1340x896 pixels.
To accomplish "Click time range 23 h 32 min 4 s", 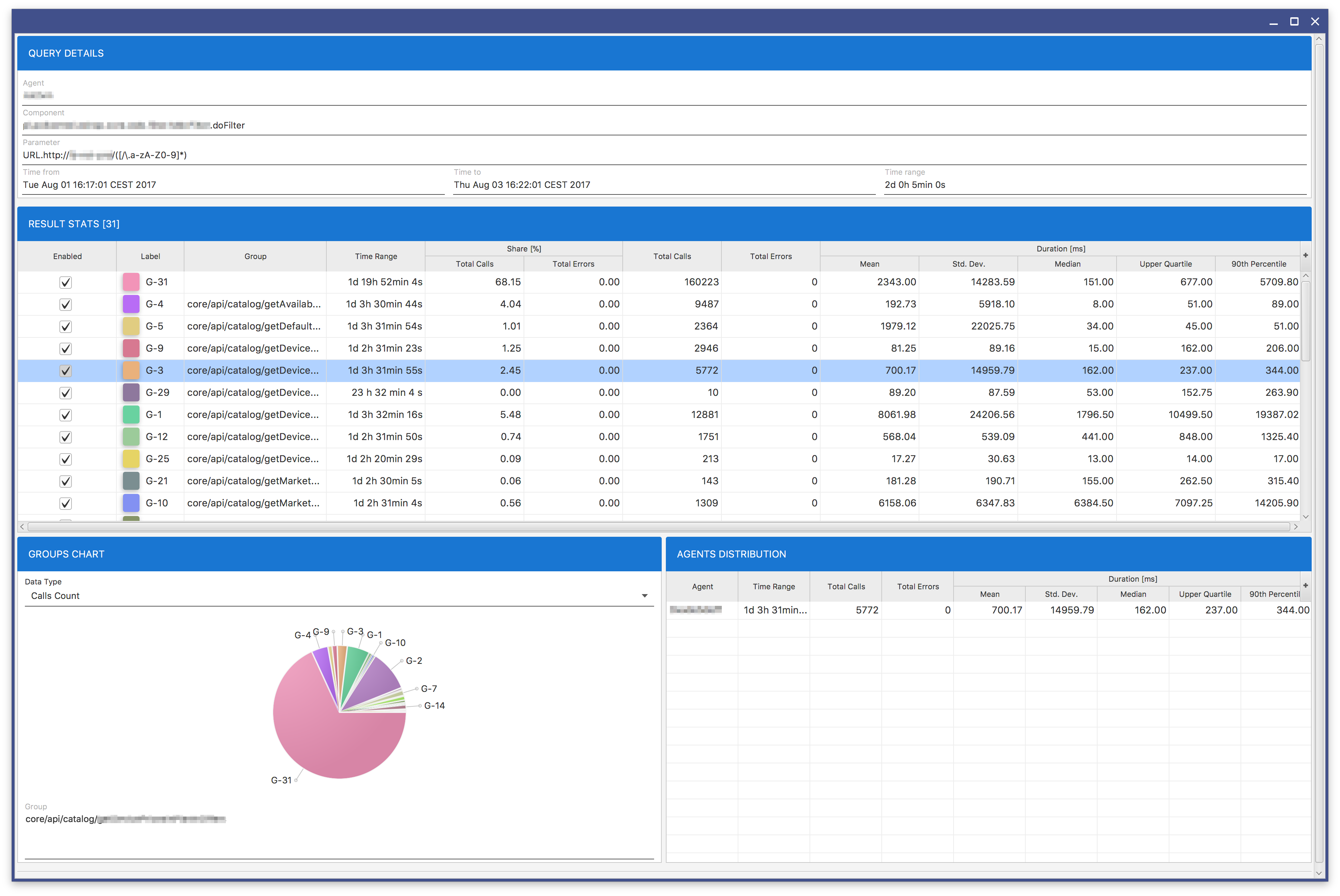I will click(387, 392).
